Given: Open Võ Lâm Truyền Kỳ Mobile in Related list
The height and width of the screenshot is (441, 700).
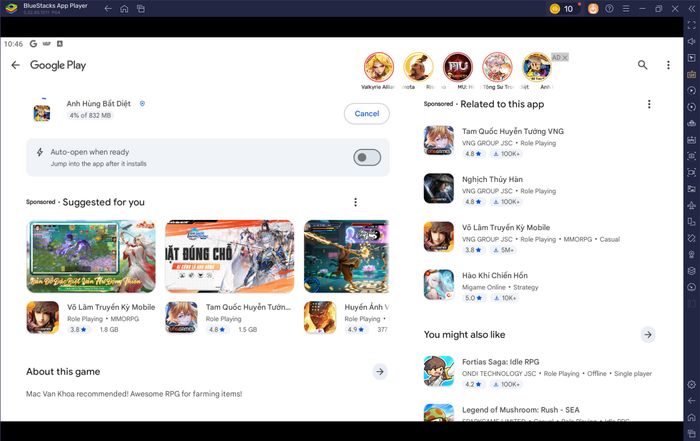Looking at the screenshot, I should coord(538,237).
